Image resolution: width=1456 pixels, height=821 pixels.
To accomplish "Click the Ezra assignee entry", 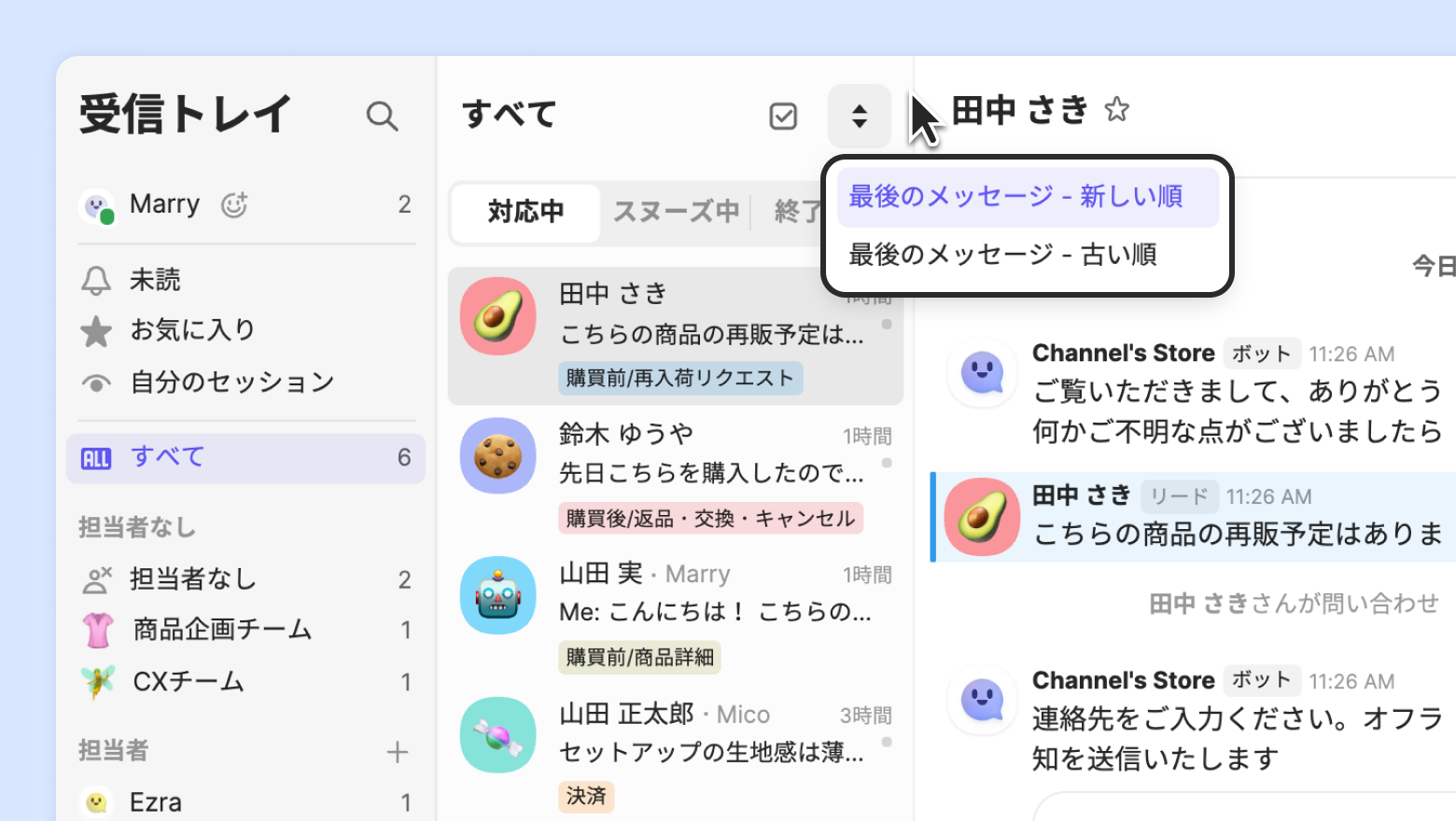I will tap(246, 802).
